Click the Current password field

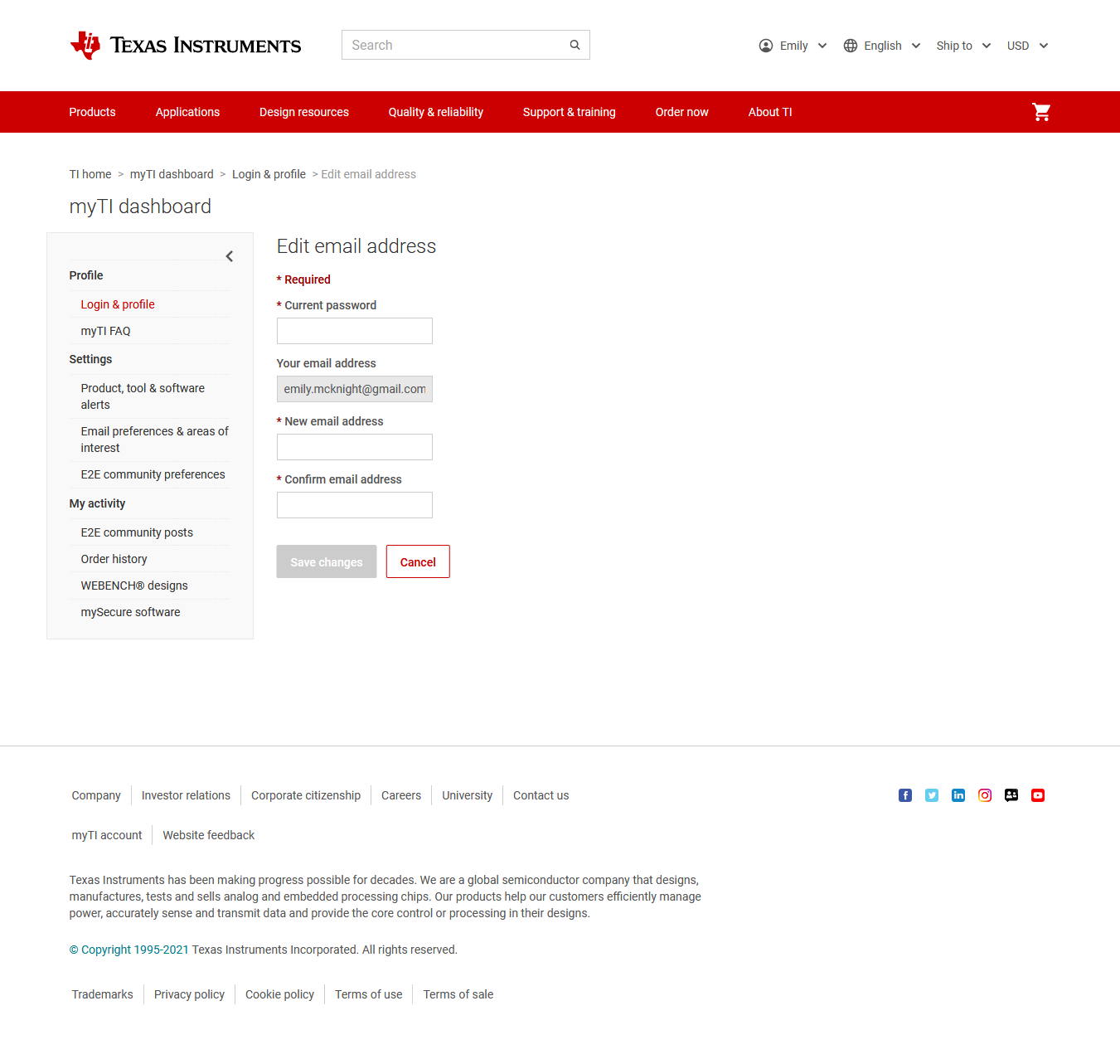(354, 331)
